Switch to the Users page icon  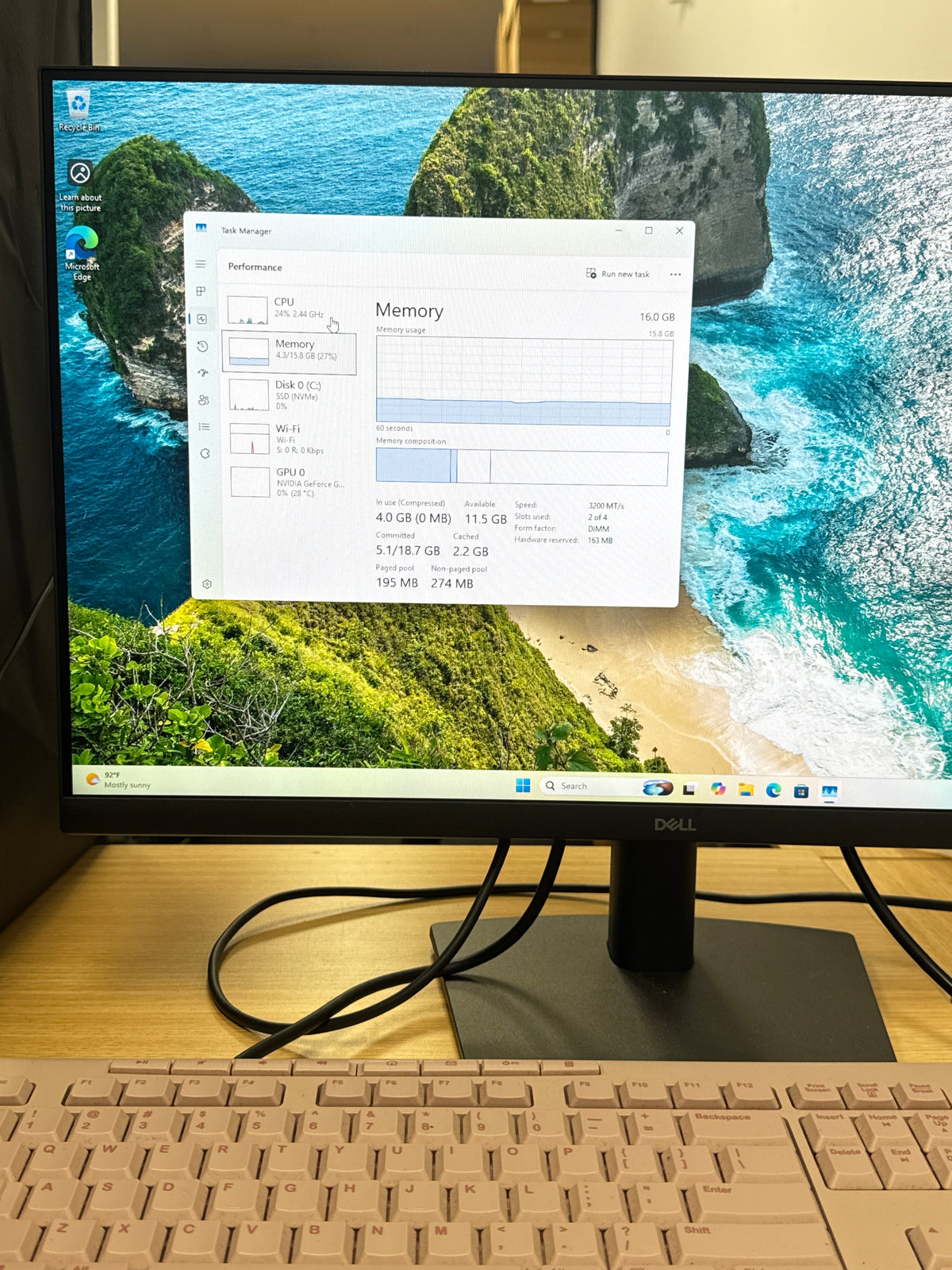pyautogui.click(x=204, y=400)
